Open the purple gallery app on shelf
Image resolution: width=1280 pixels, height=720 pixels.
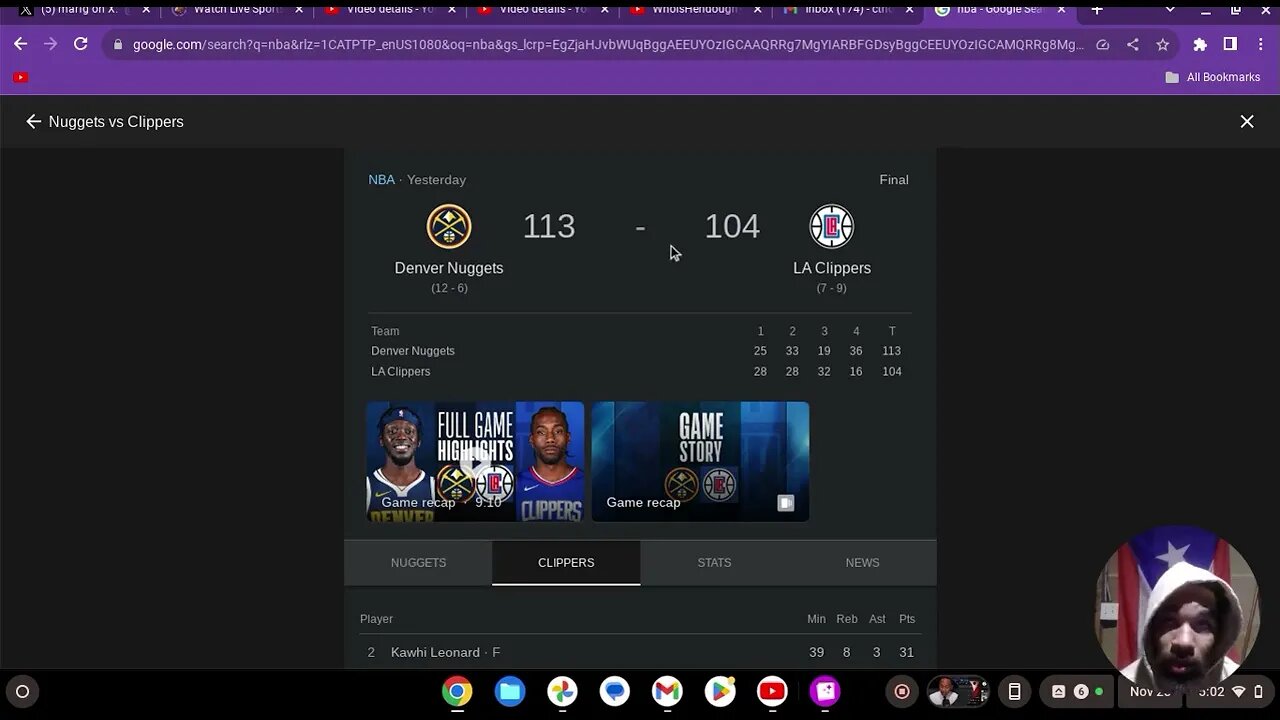(825, 691)
